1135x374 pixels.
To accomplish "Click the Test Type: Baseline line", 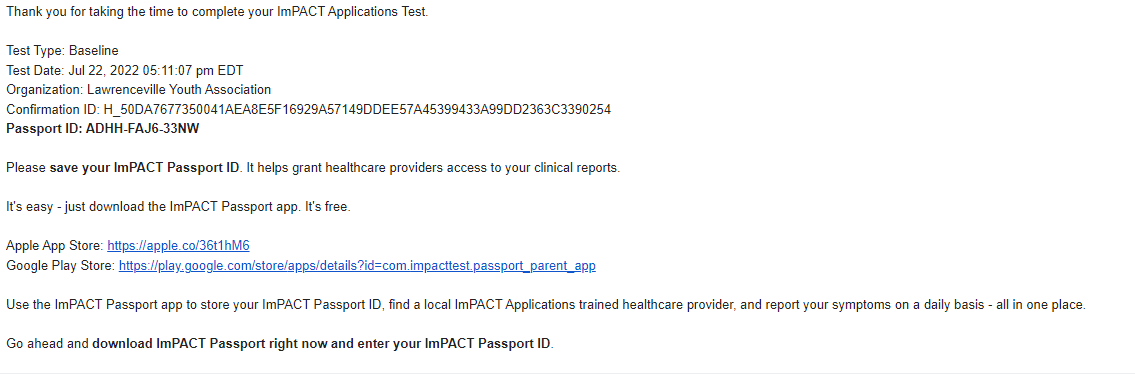I will 62,51.
